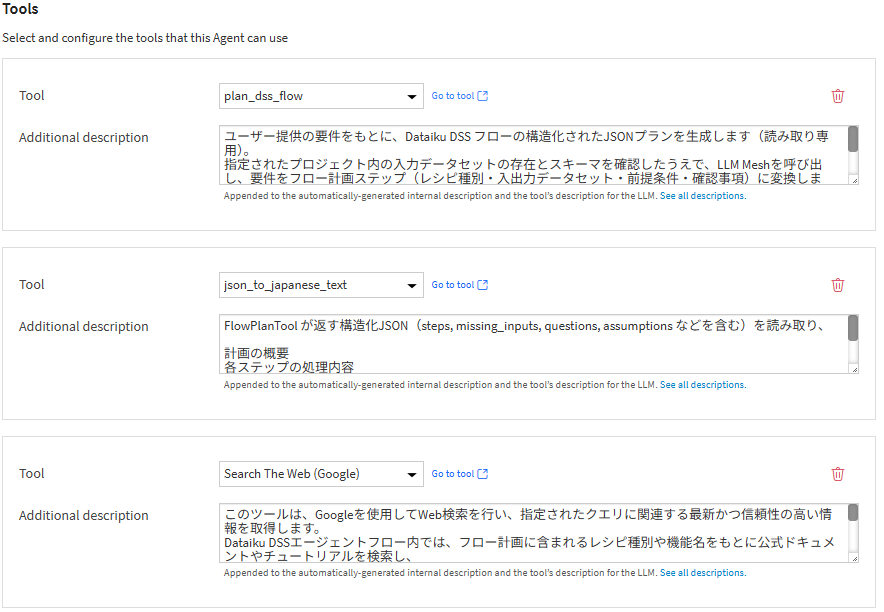Expand the json_to_japanese_text tool selector
Image resolution: width=884 pixels, height=612 pixels.
point(321,285)
